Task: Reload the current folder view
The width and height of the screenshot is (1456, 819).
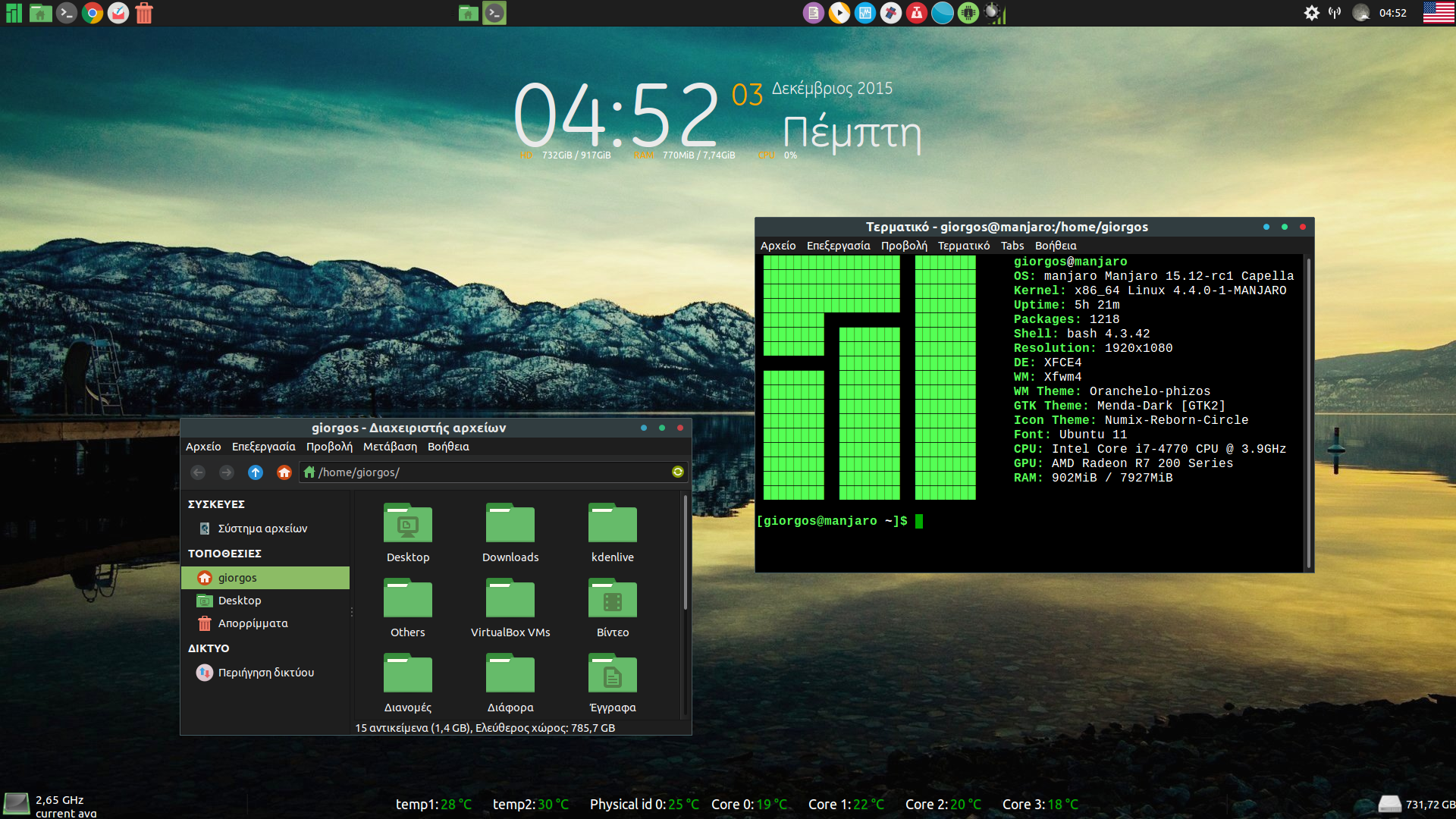Action: tap(678, 472)
